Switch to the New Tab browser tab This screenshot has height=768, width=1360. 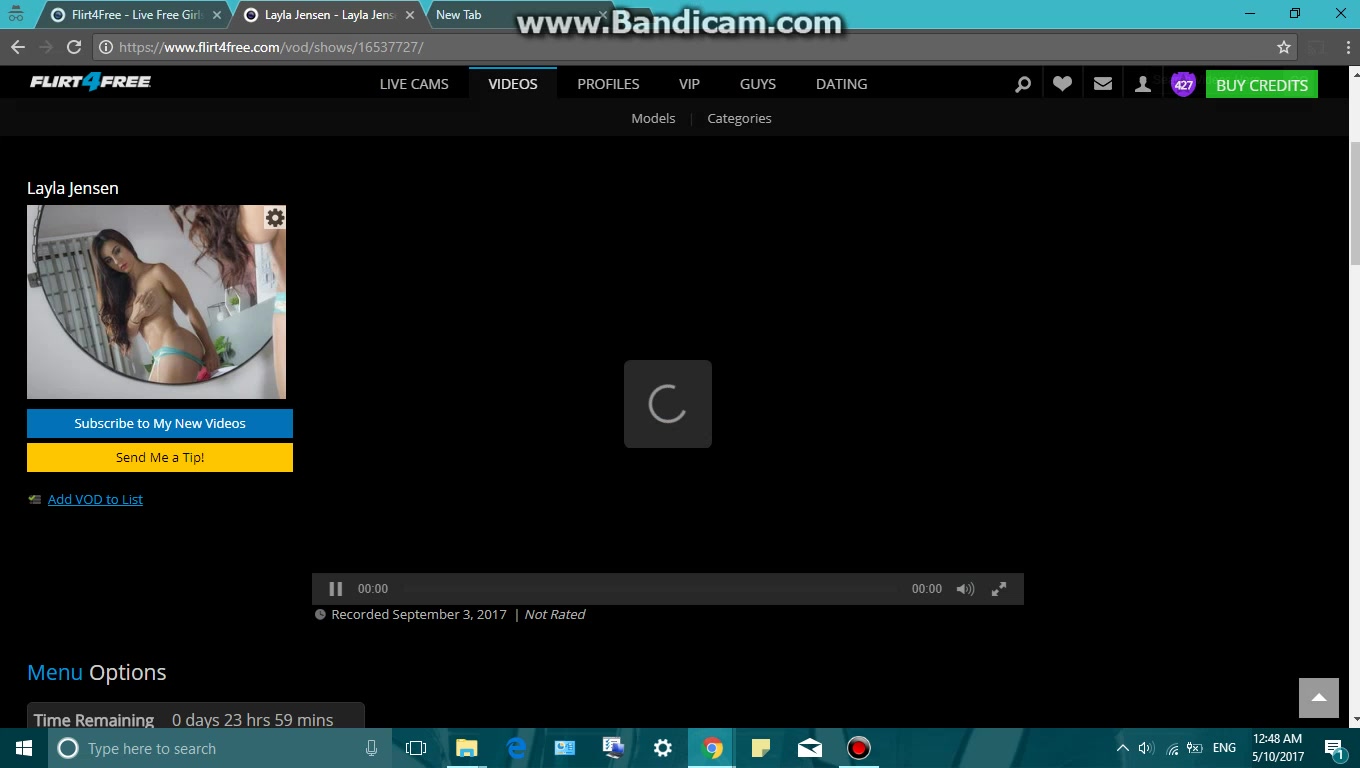click(459, 15)
